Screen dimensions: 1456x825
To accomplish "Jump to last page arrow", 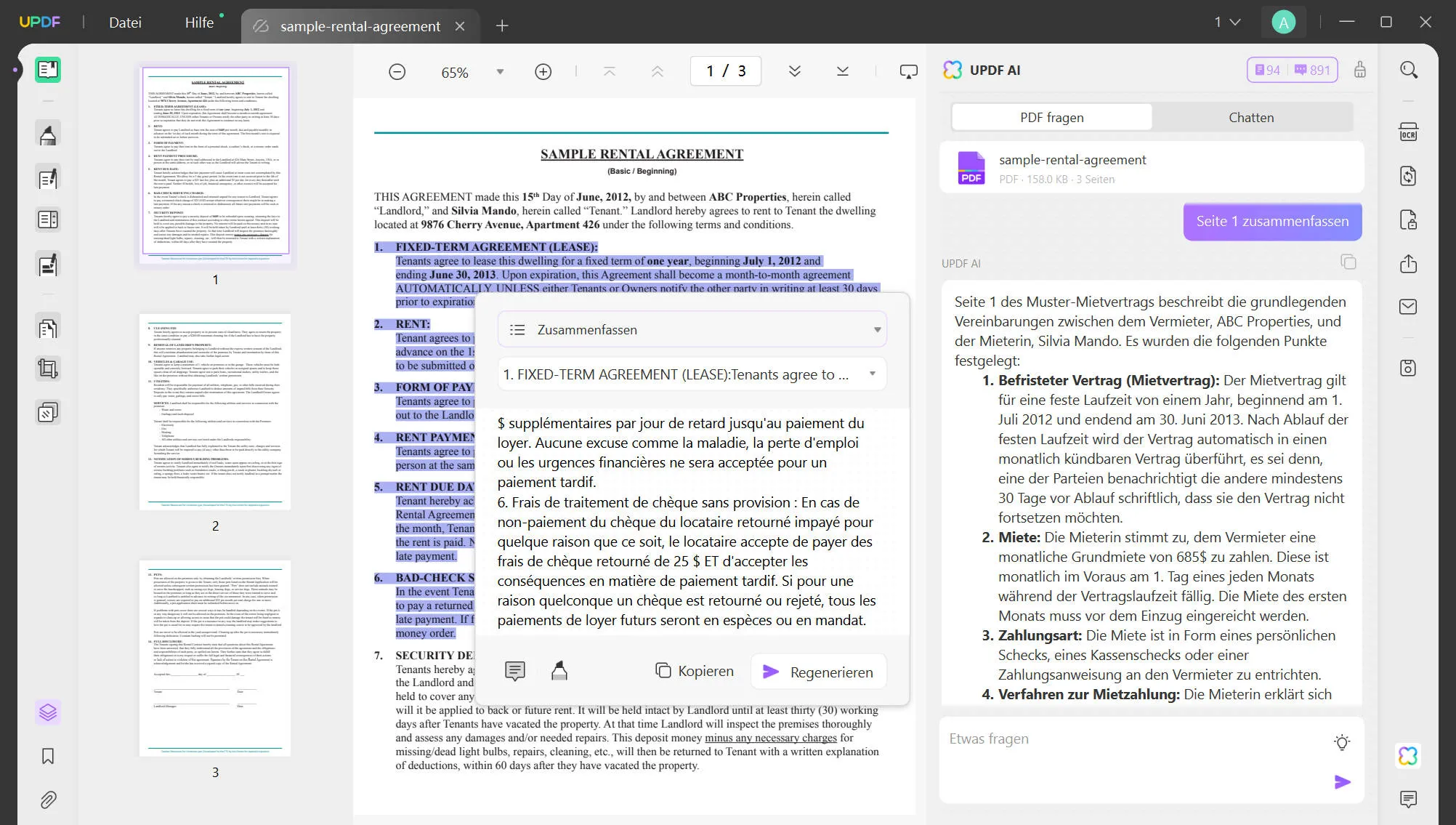I will click(x=842, y=71).
